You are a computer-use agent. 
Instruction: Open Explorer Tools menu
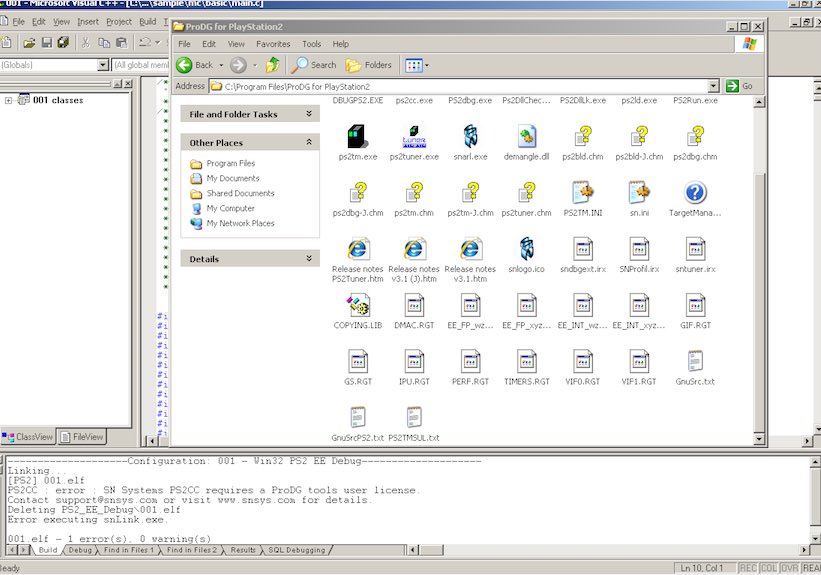312,44
